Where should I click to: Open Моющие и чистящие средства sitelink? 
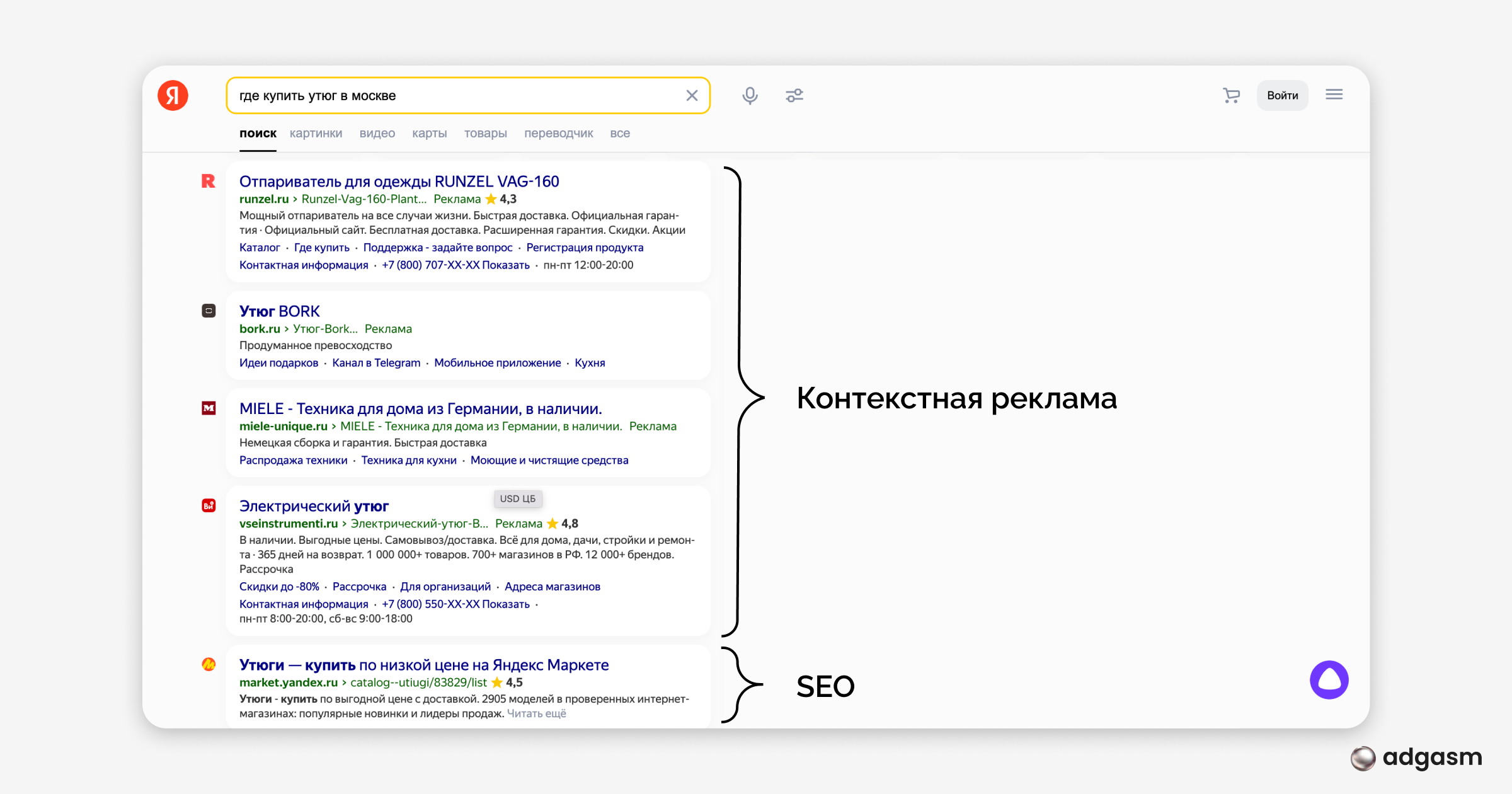pyautogui.click(x=549, y=461)
